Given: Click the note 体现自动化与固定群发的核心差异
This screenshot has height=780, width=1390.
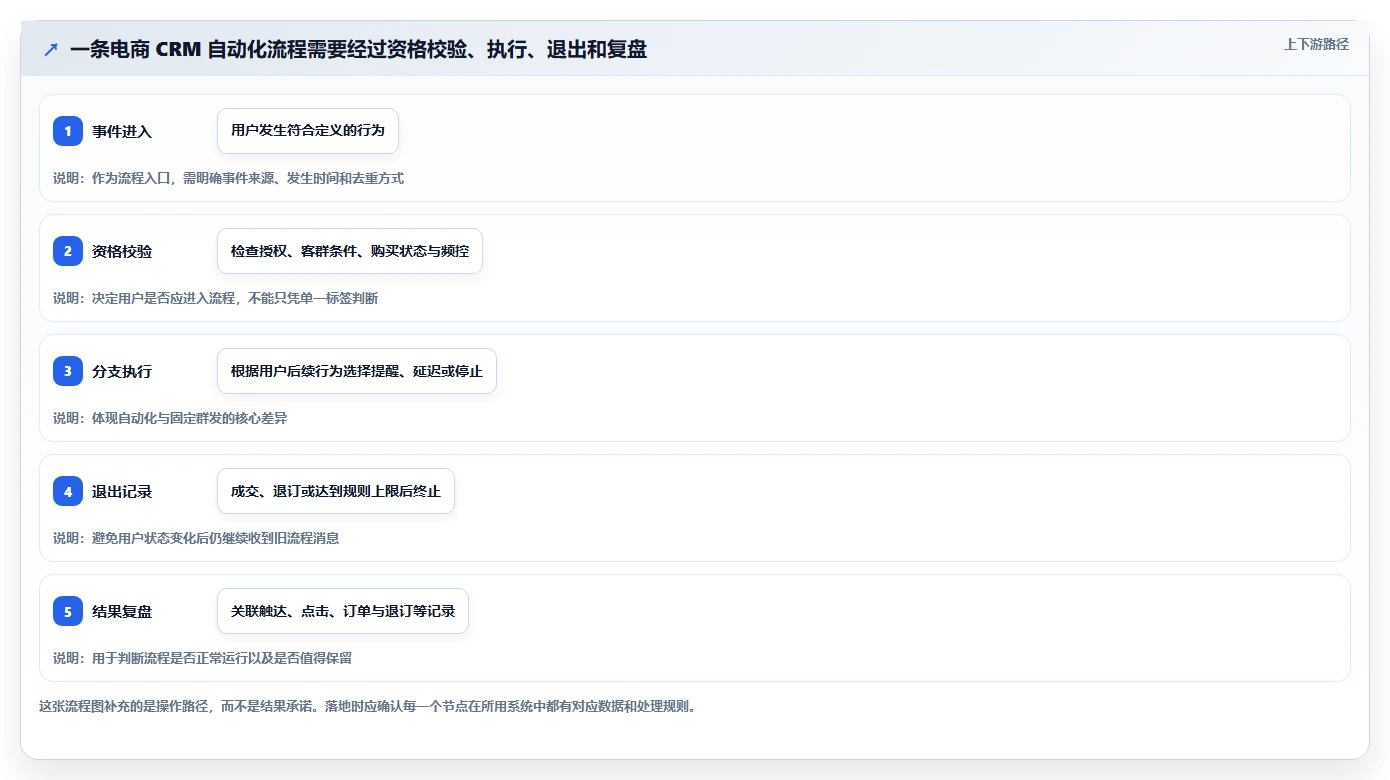Looking at the screenshot, I should (170, 418).
